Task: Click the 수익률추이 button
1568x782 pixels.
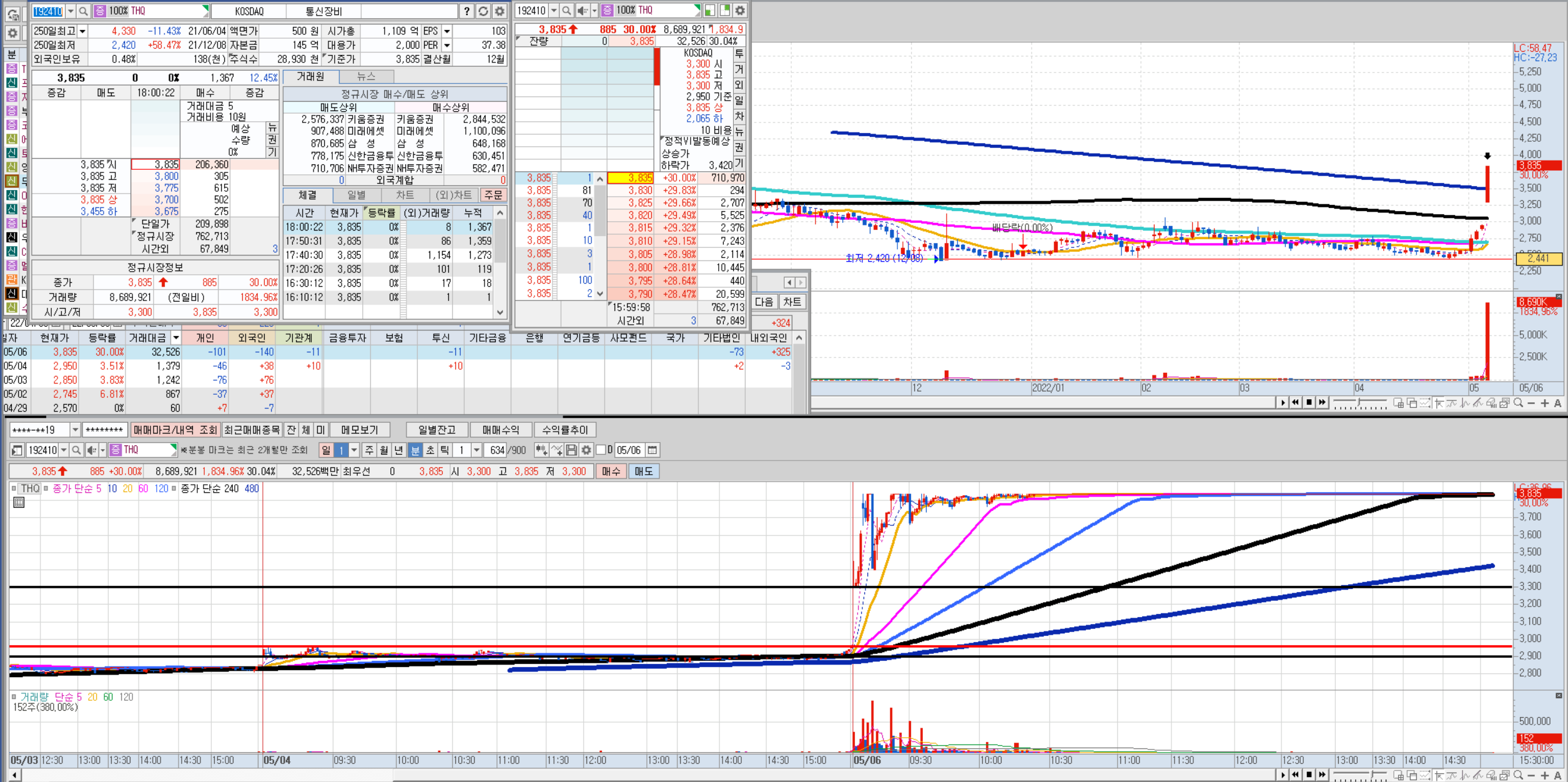Action: [565, 430]
